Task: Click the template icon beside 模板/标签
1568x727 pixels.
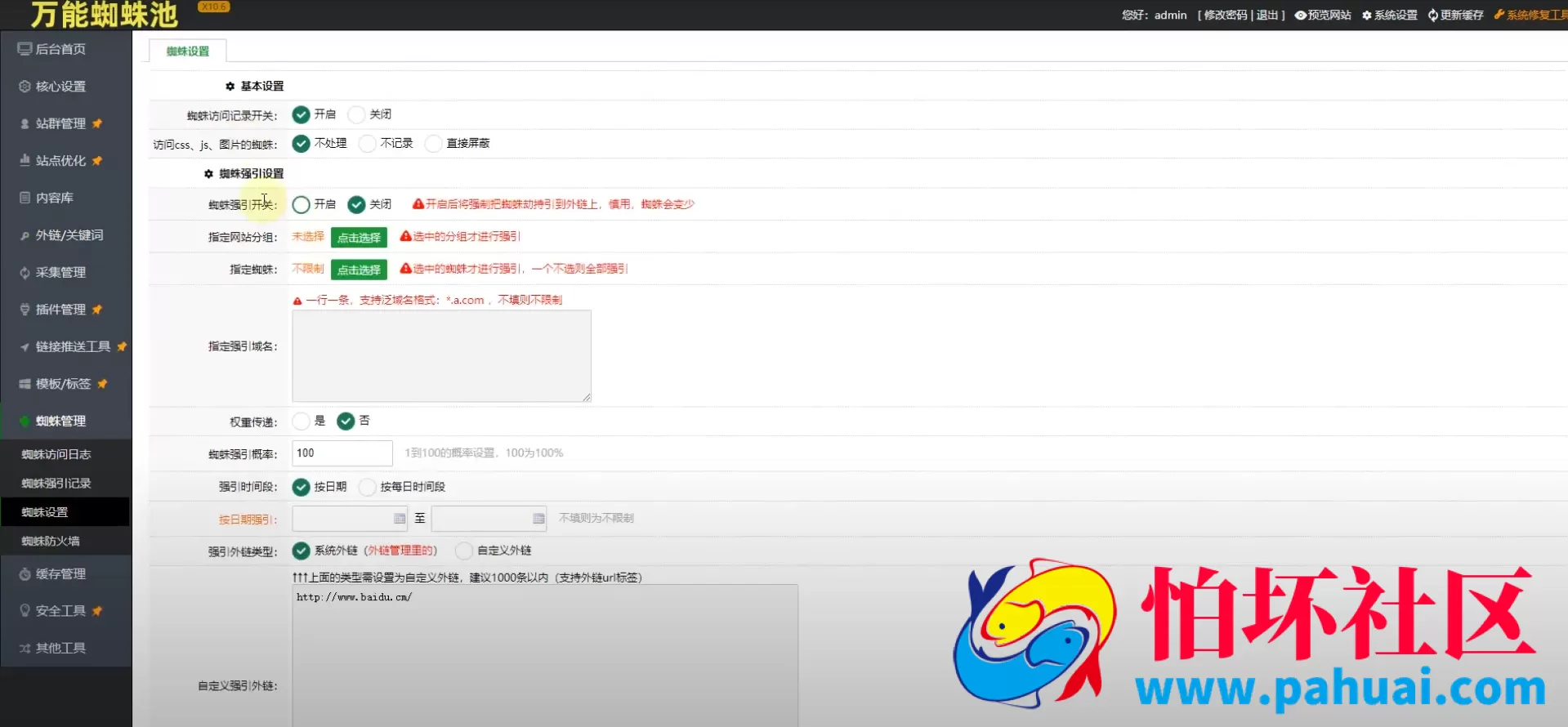Action: 25,384
